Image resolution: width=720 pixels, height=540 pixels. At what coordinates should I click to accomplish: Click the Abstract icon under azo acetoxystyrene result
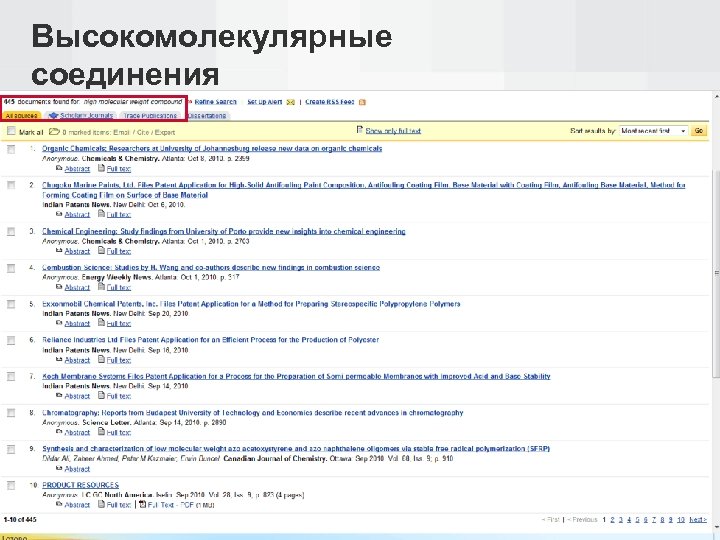[59, 469]
